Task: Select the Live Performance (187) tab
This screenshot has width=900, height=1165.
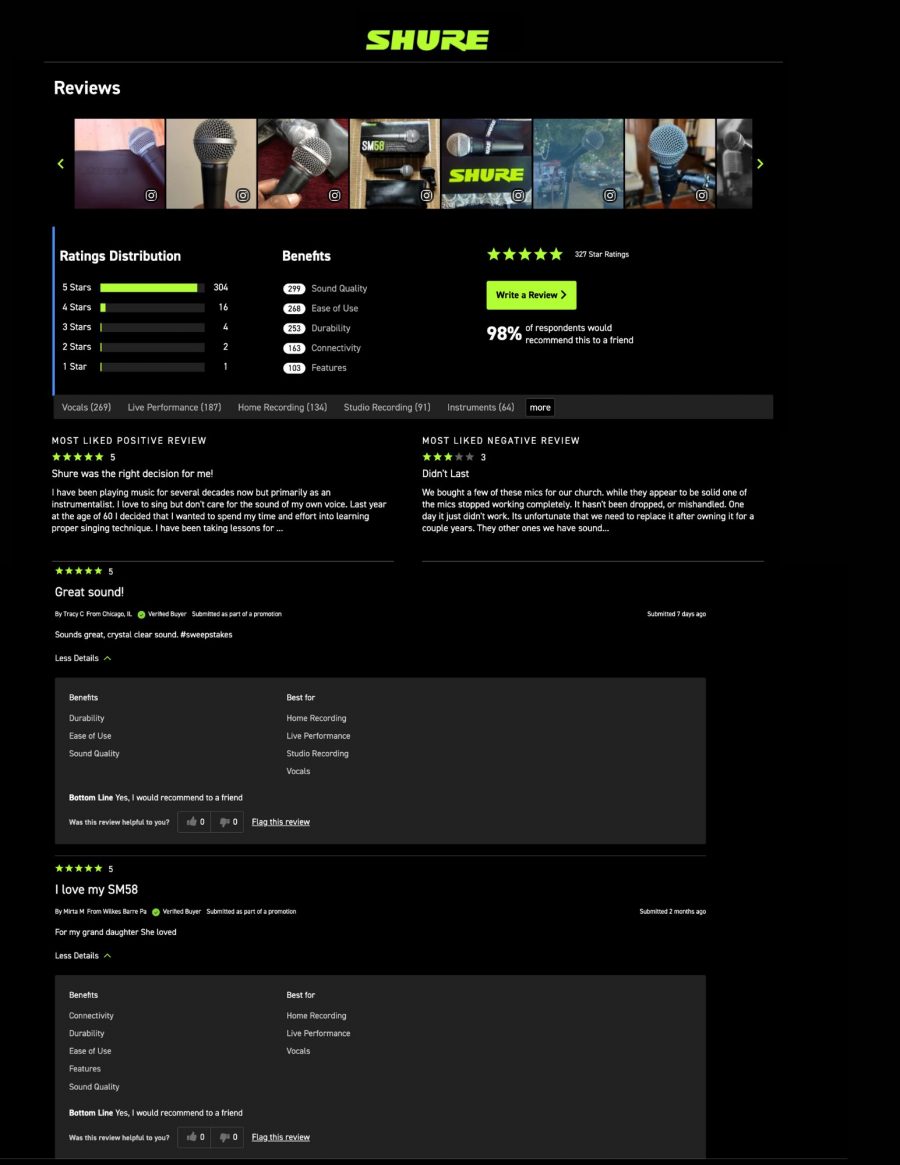Action: click(174, 408)
